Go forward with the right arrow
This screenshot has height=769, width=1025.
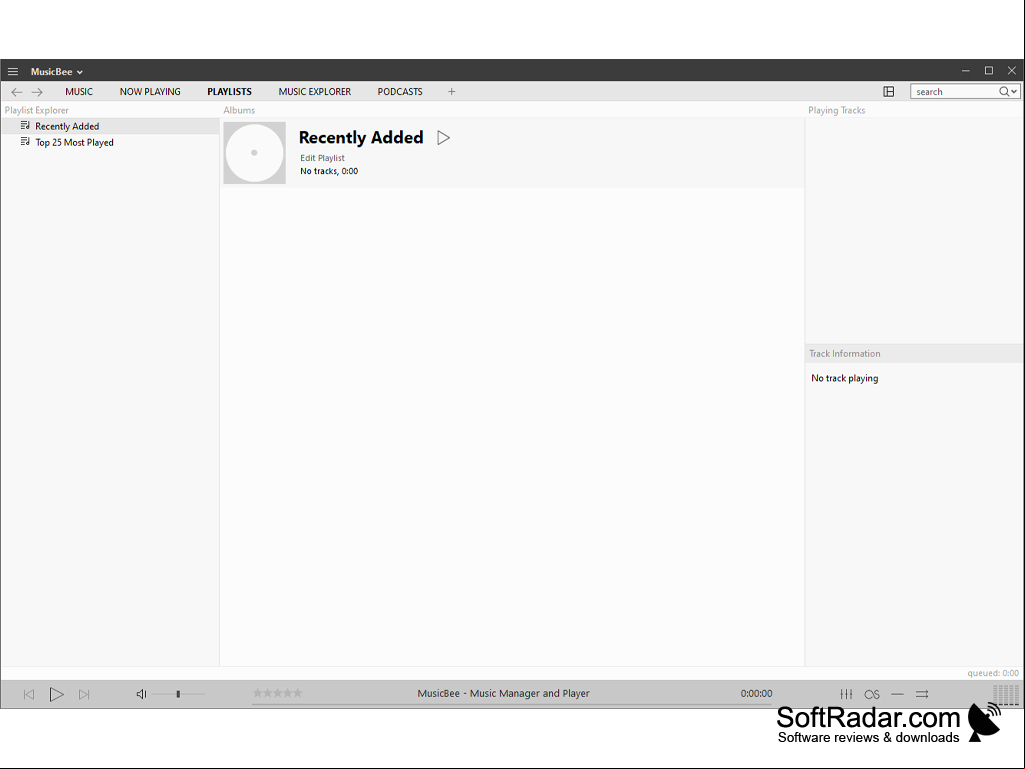tap(37, 92)
